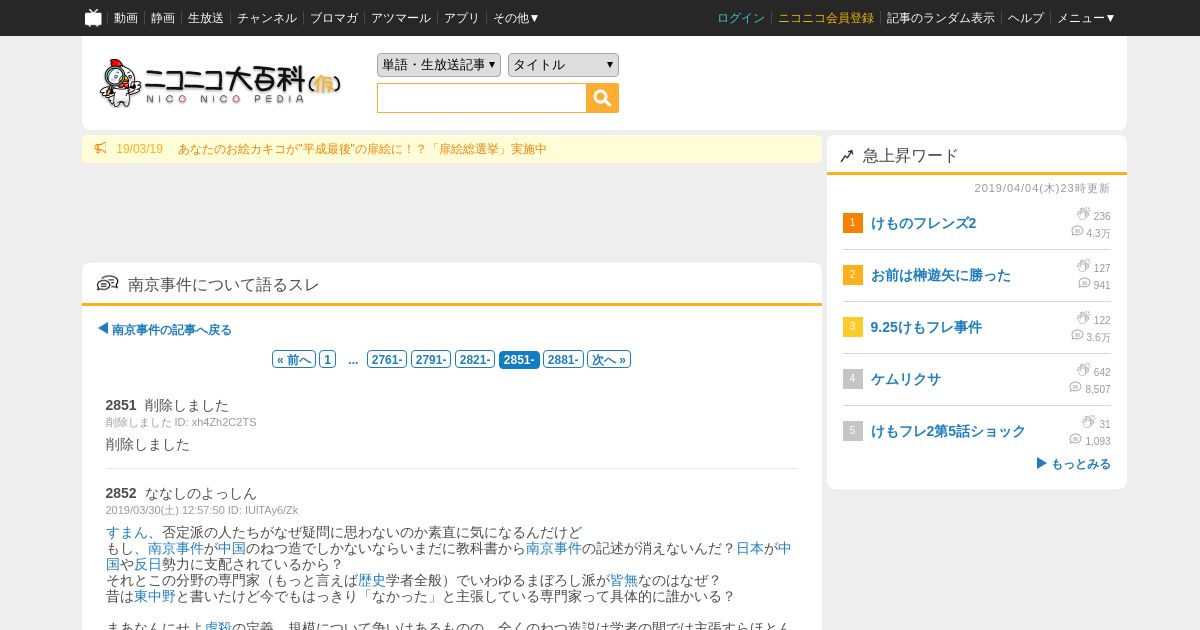
Task: Click the « 前へ pagination button
Action: 294,360
